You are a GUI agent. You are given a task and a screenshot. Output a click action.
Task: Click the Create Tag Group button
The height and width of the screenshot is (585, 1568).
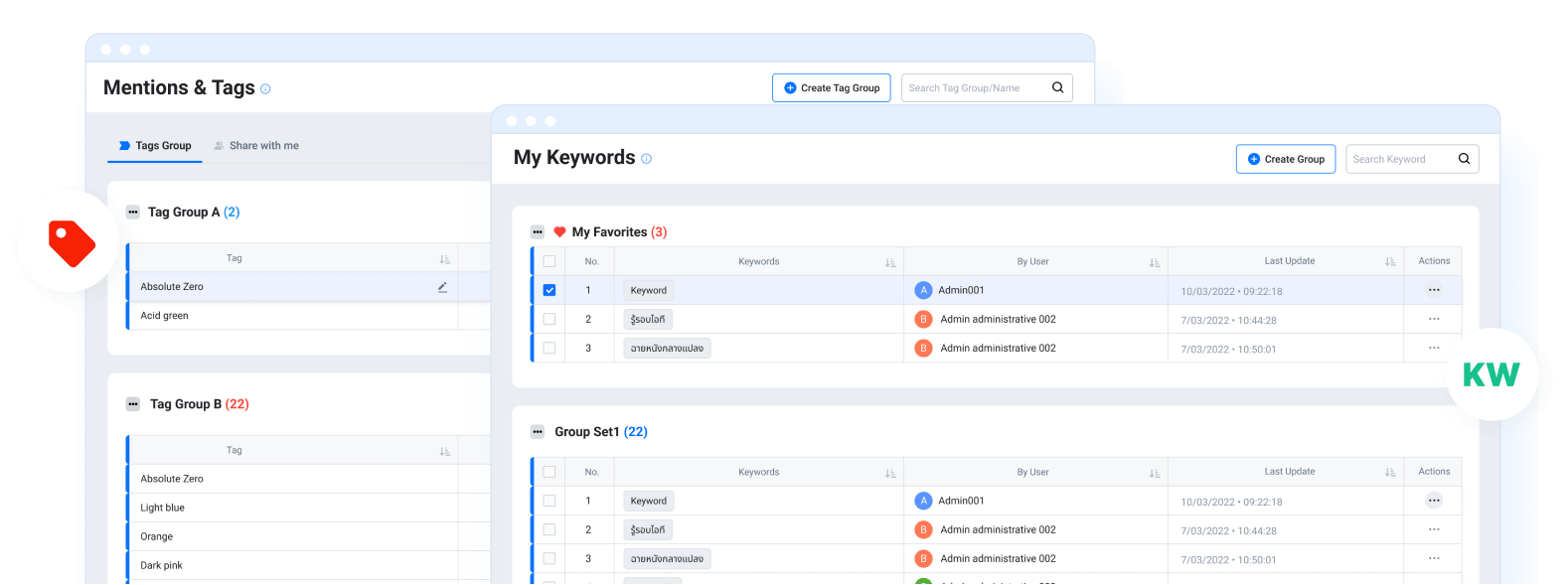click(x=831, y=87)
